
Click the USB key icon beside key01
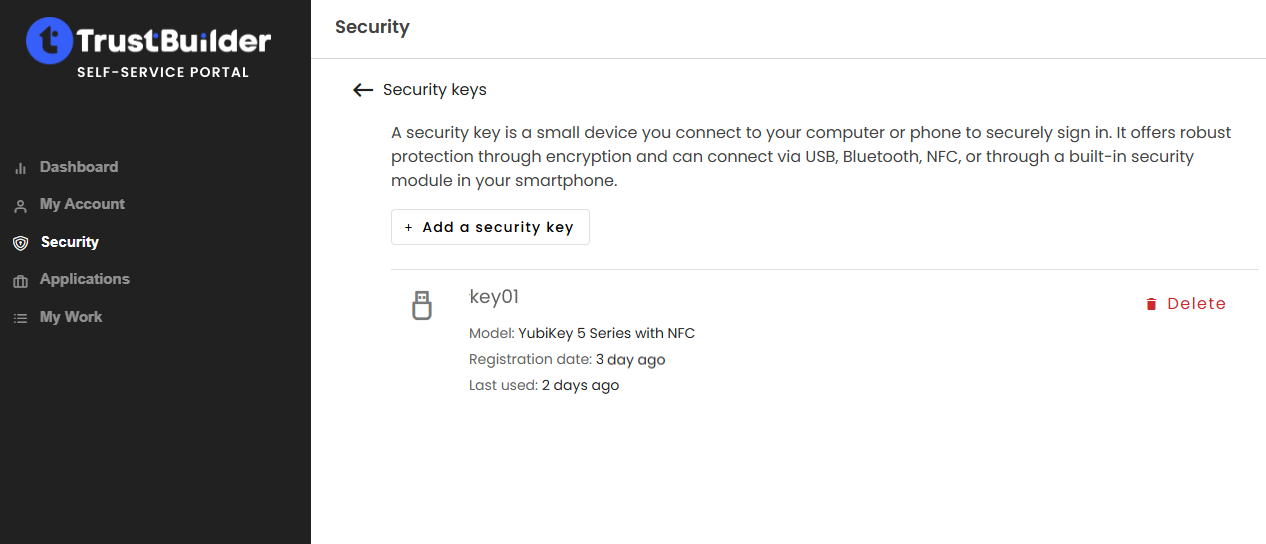(422, 305)
